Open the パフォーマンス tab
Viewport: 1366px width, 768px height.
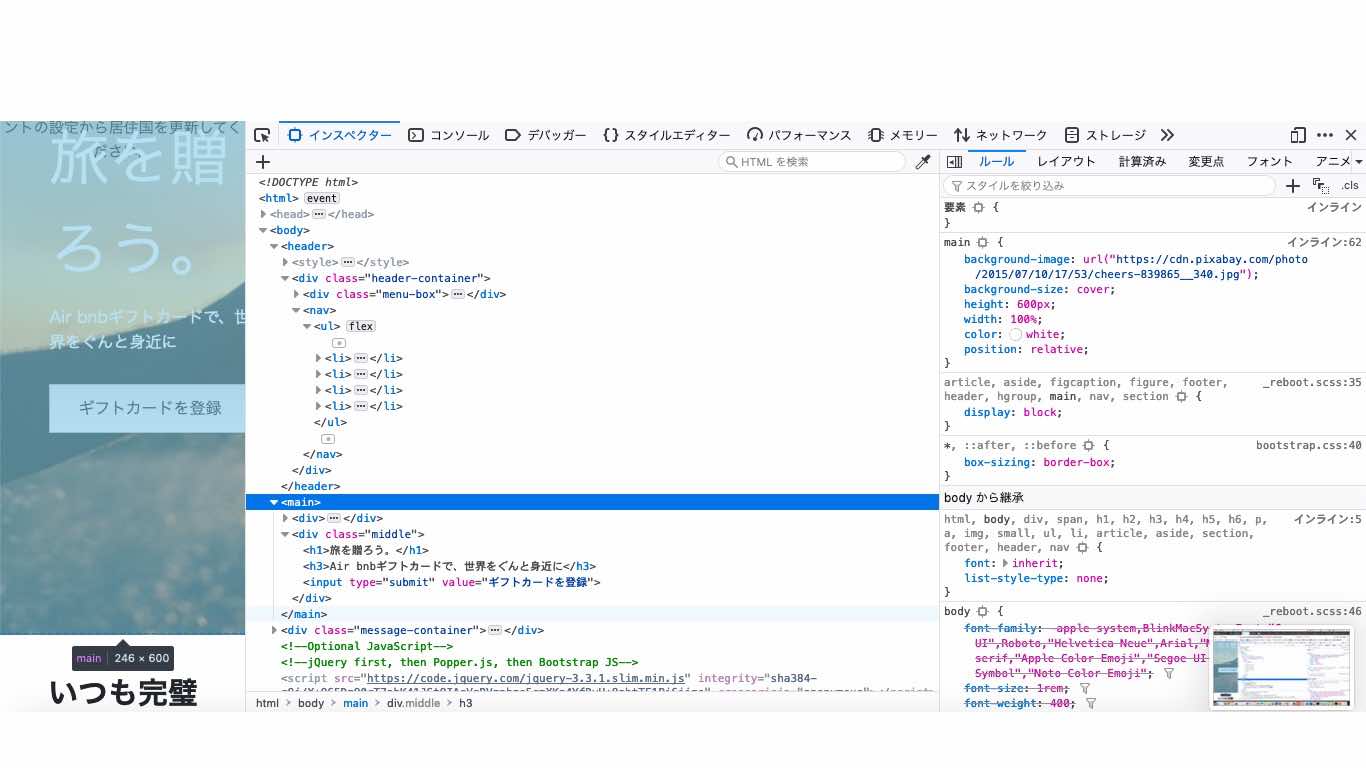click(799, 135)
